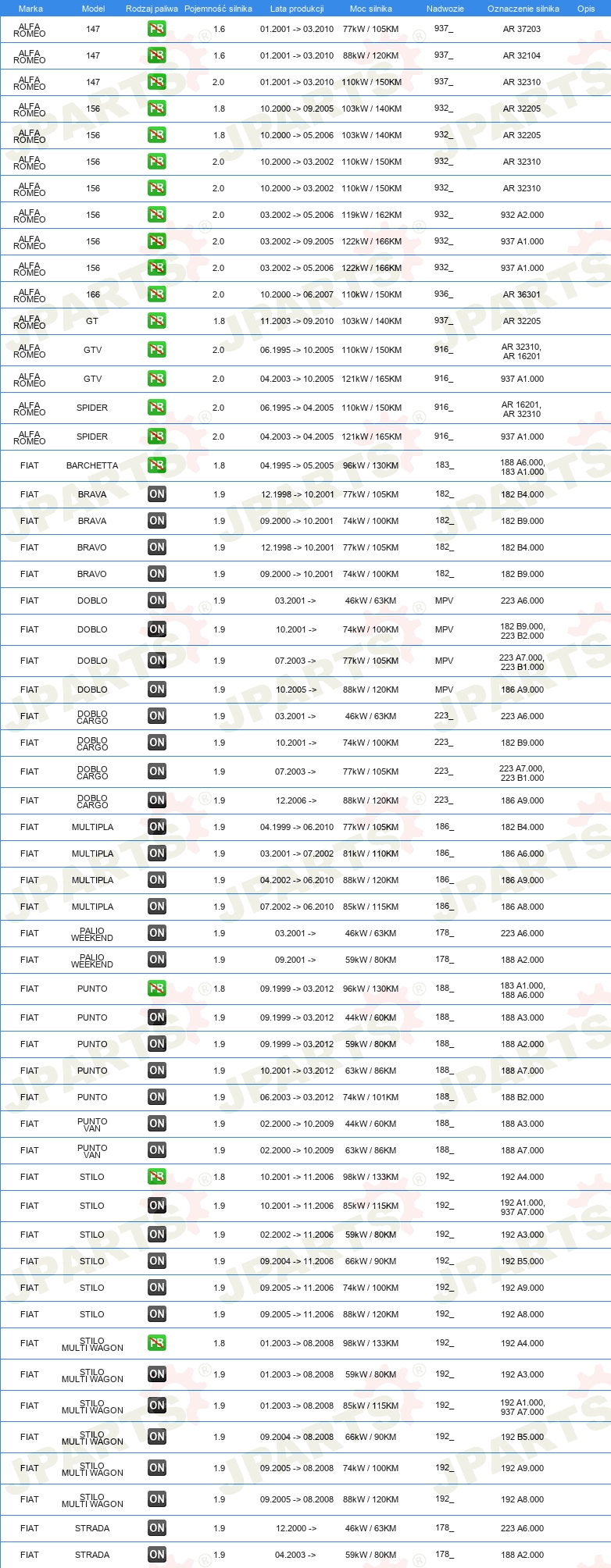Click the Model column header

(94, 9)
